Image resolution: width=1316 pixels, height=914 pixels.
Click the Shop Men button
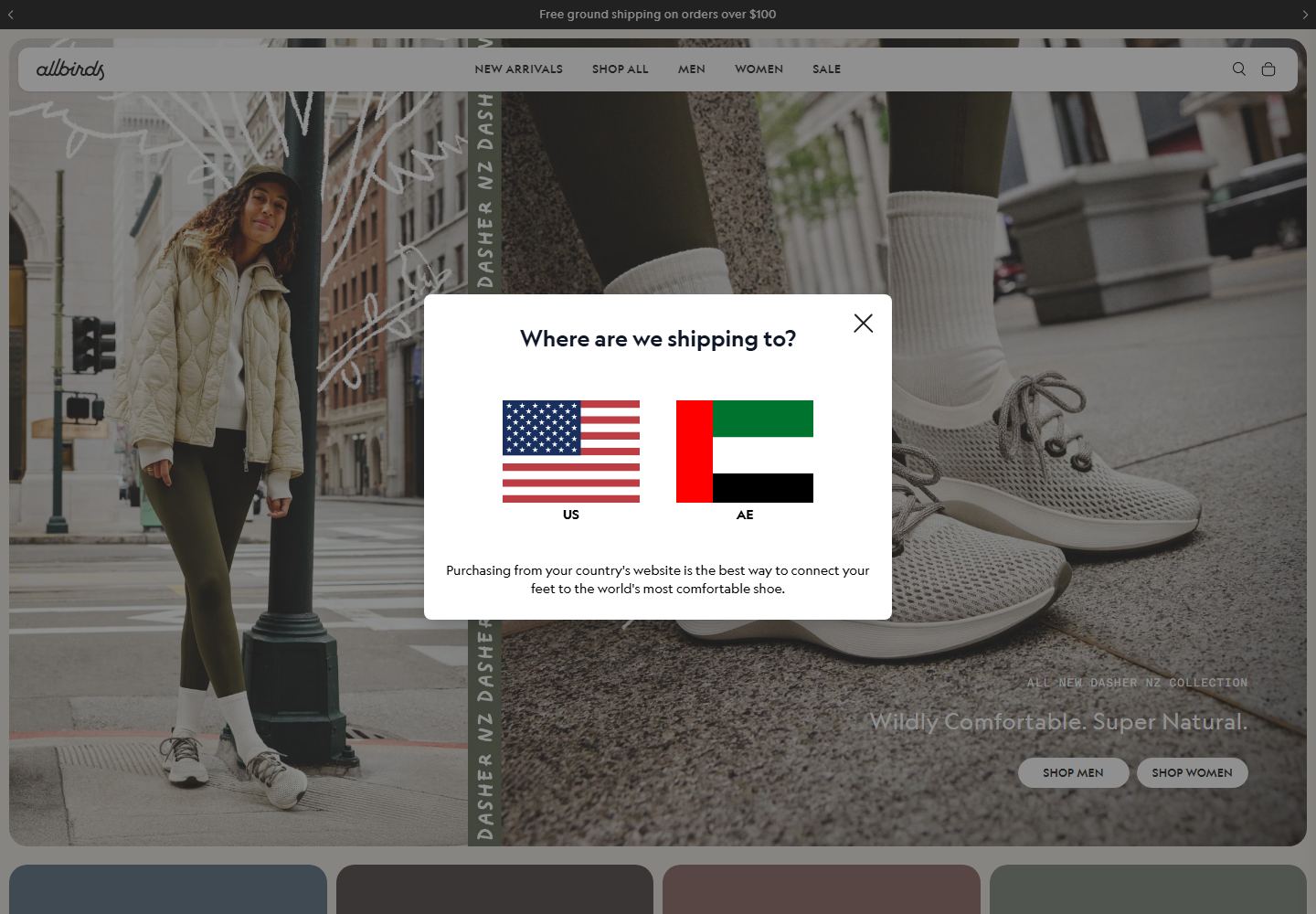[1073, 772]
